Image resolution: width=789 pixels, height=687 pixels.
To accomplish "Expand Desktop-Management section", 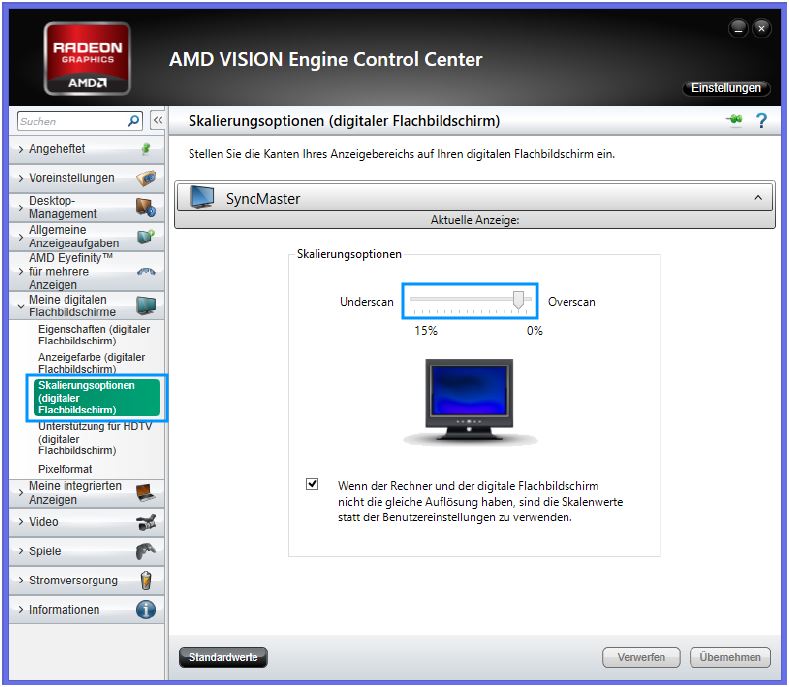I will click(21, 207).
